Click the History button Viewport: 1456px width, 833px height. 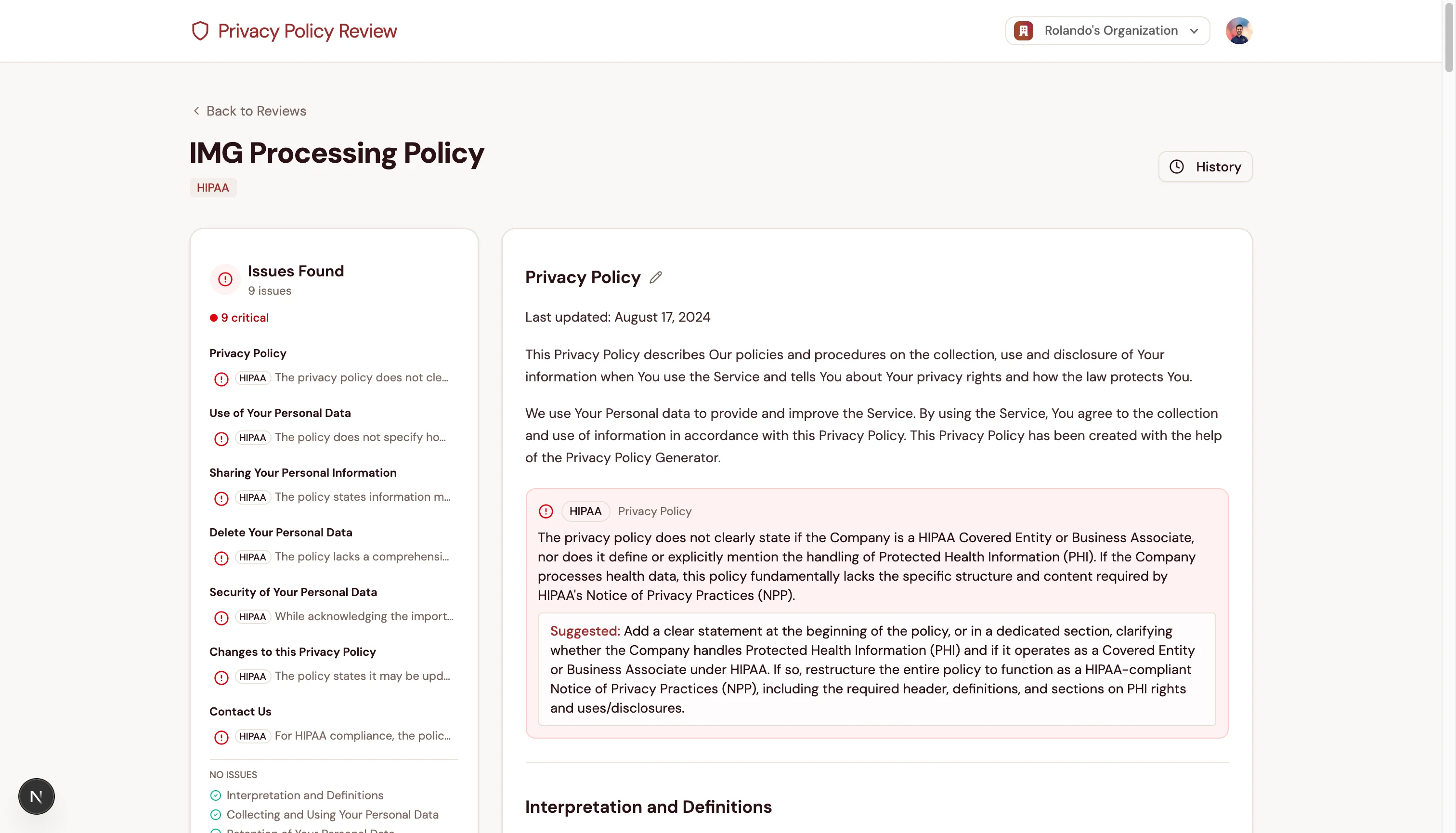(x=1205, y=167)
